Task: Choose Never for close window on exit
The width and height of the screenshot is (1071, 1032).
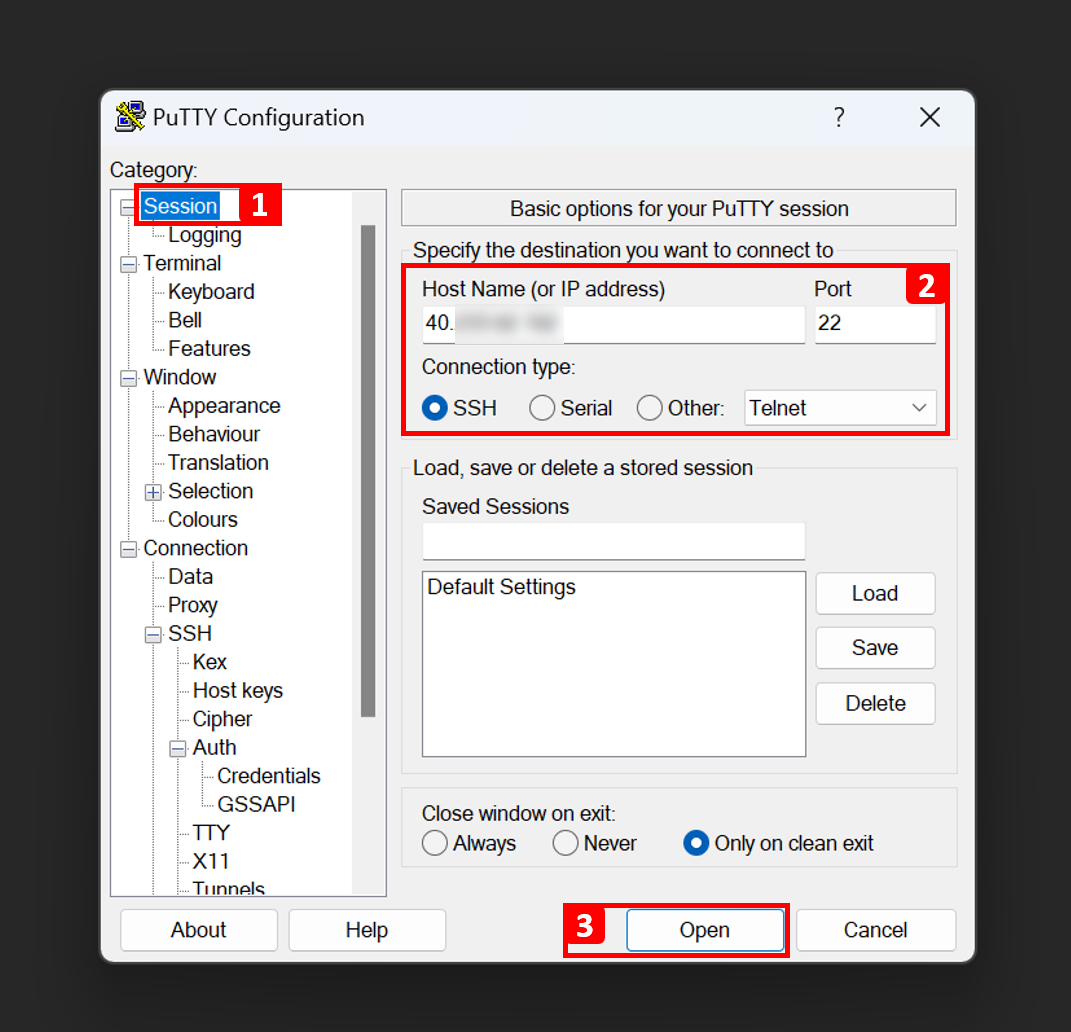Action: [x=565, y=843]
